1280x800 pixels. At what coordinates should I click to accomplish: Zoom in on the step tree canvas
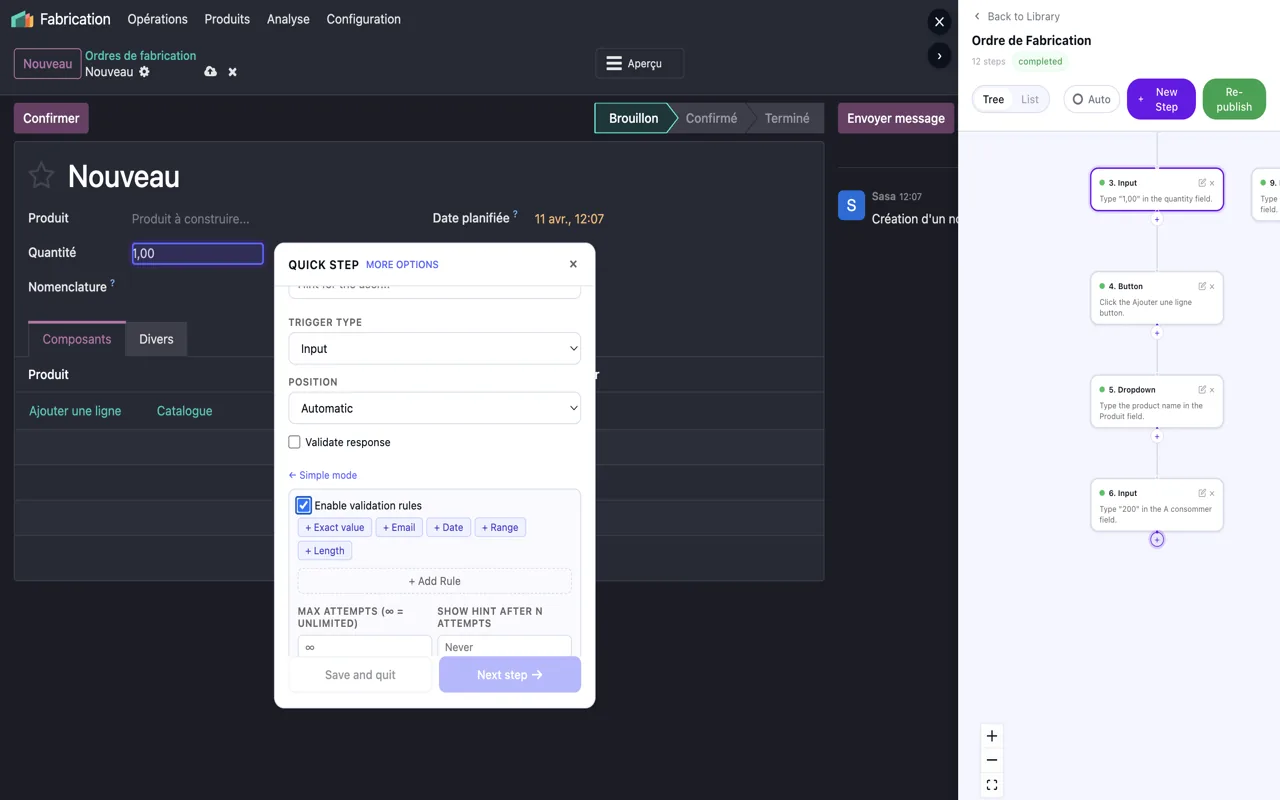pos(992,736)
